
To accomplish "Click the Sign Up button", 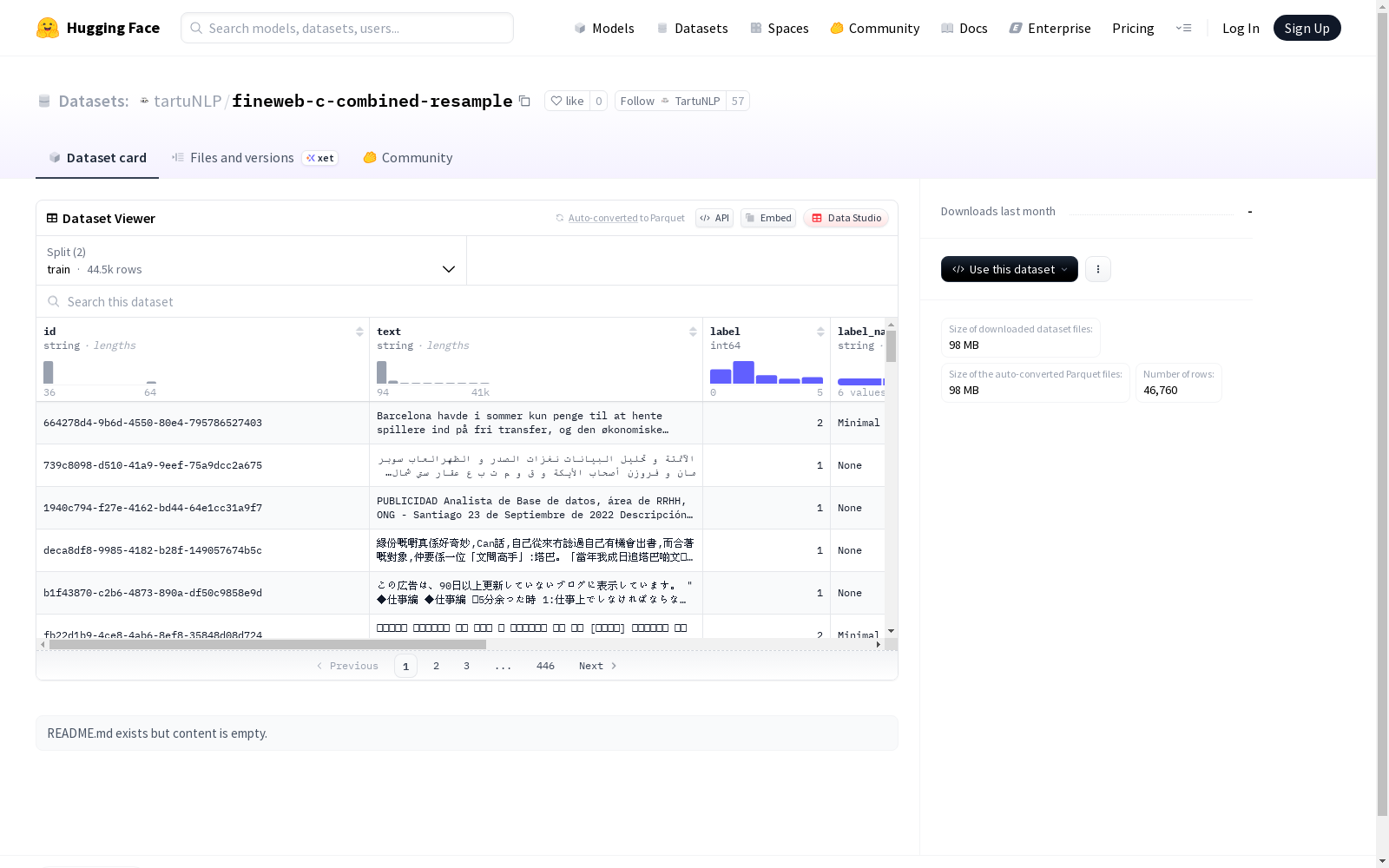I will point(1307,28).
